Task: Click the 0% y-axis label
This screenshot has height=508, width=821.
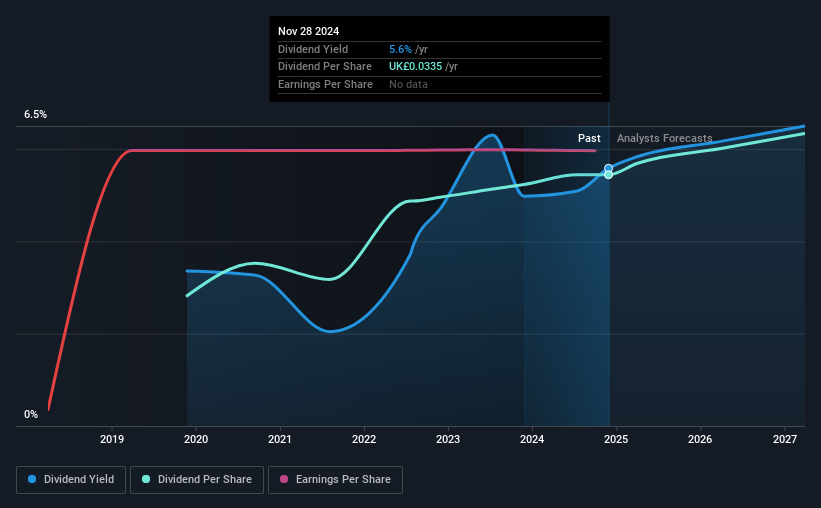Action: coord(31,414)
